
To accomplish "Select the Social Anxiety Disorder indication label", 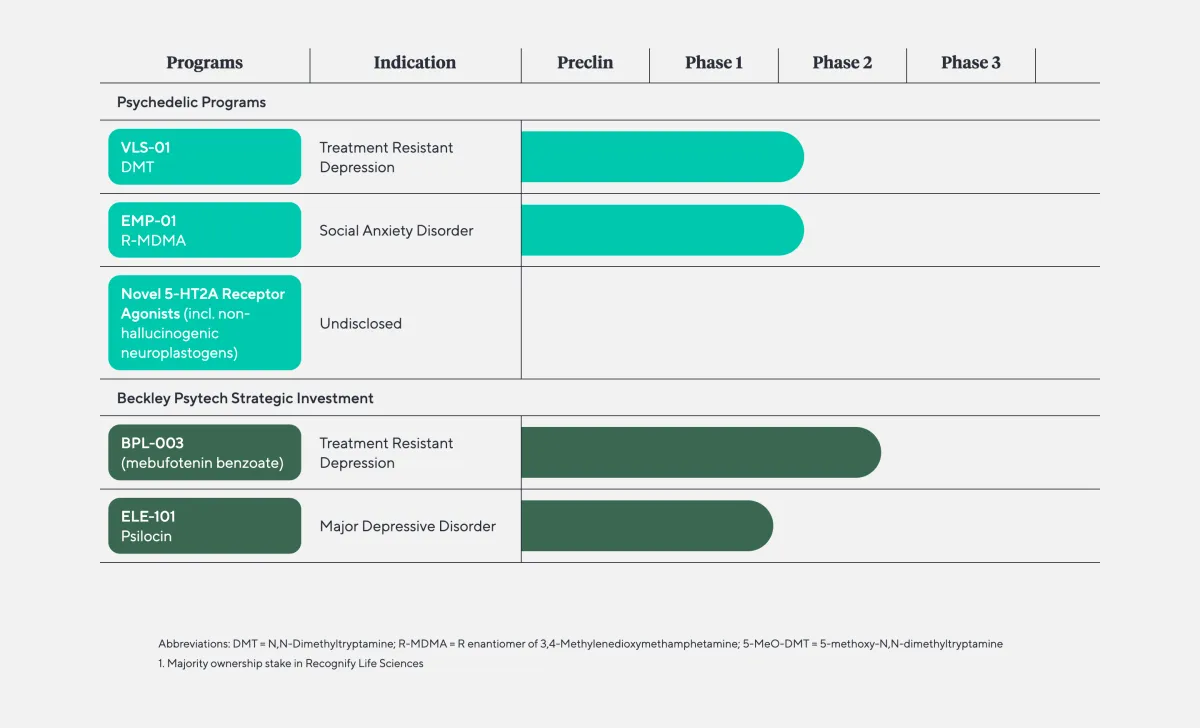I will click(396, 230).
